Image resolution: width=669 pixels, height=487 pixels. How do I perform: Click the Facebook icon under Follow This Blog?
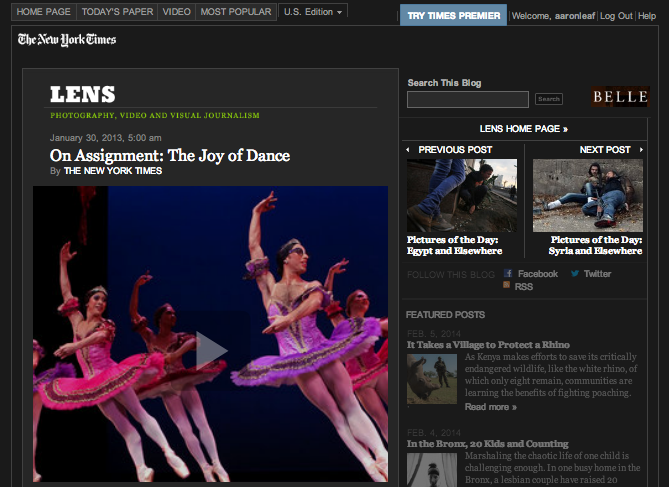[508, 273]
